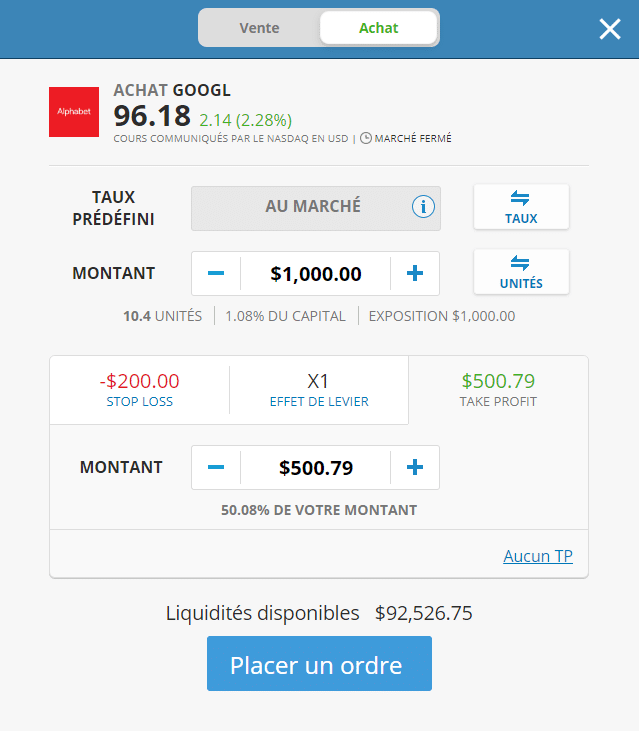Decrease the order amount with minus button
639x731 pixels.
point(216,273)
